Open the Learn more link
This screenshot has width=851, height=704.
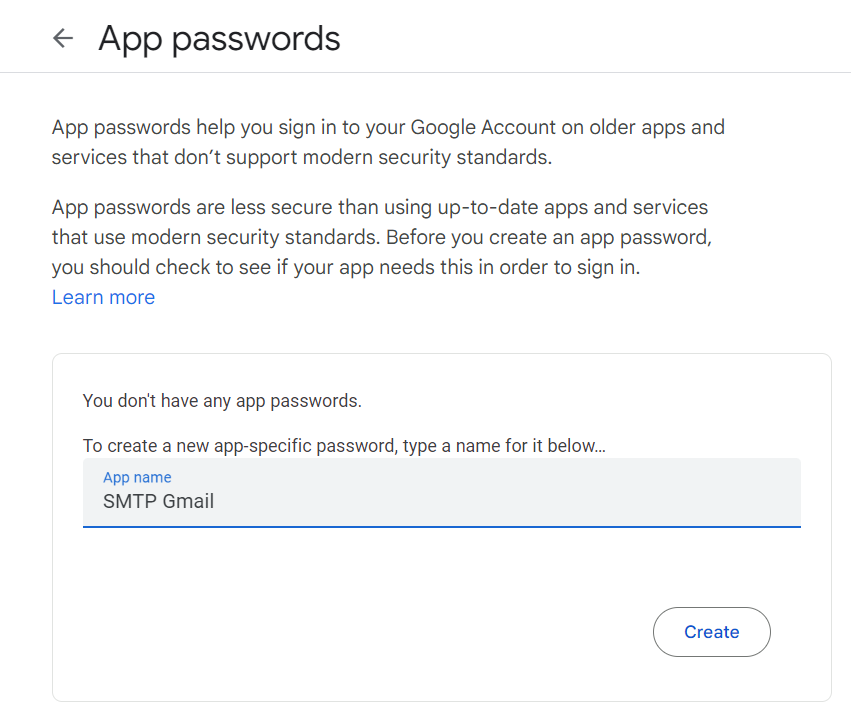click(x=103, y=297)
